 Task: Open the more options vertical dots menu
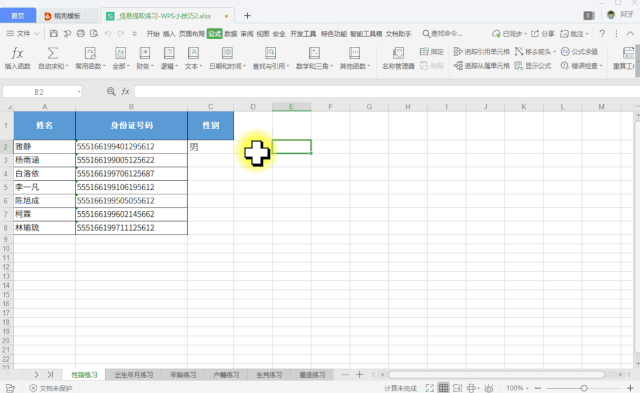[616, 33]
